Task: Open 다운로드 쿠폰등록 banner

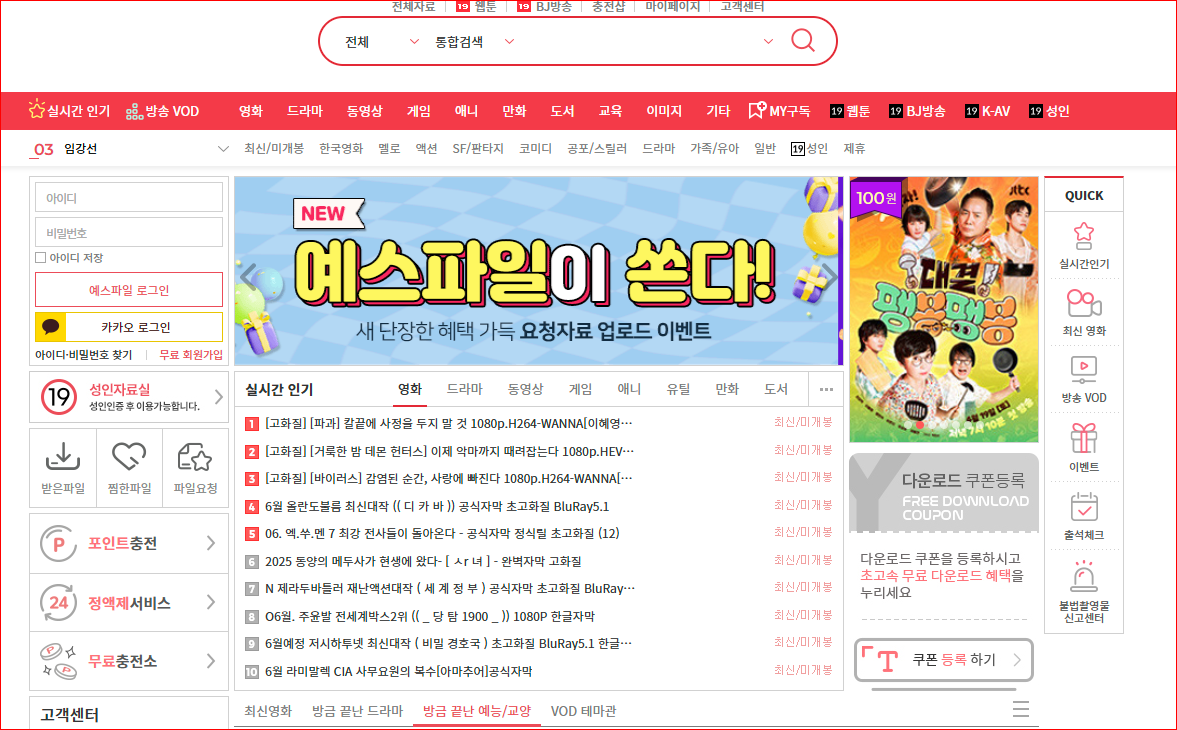Action: [x=944, y=493]
